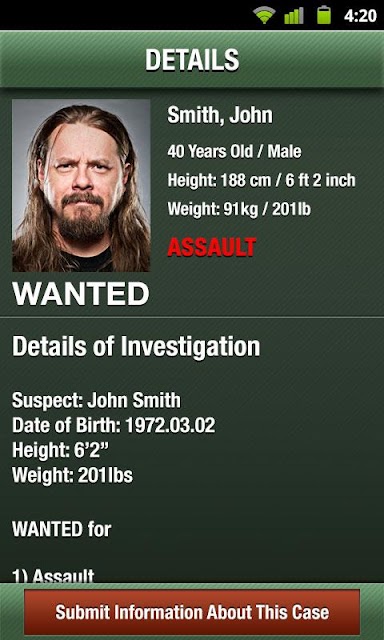Click the Details of Investigation heading
Screen dimensions: 384x640
click(x=136, y=346)
